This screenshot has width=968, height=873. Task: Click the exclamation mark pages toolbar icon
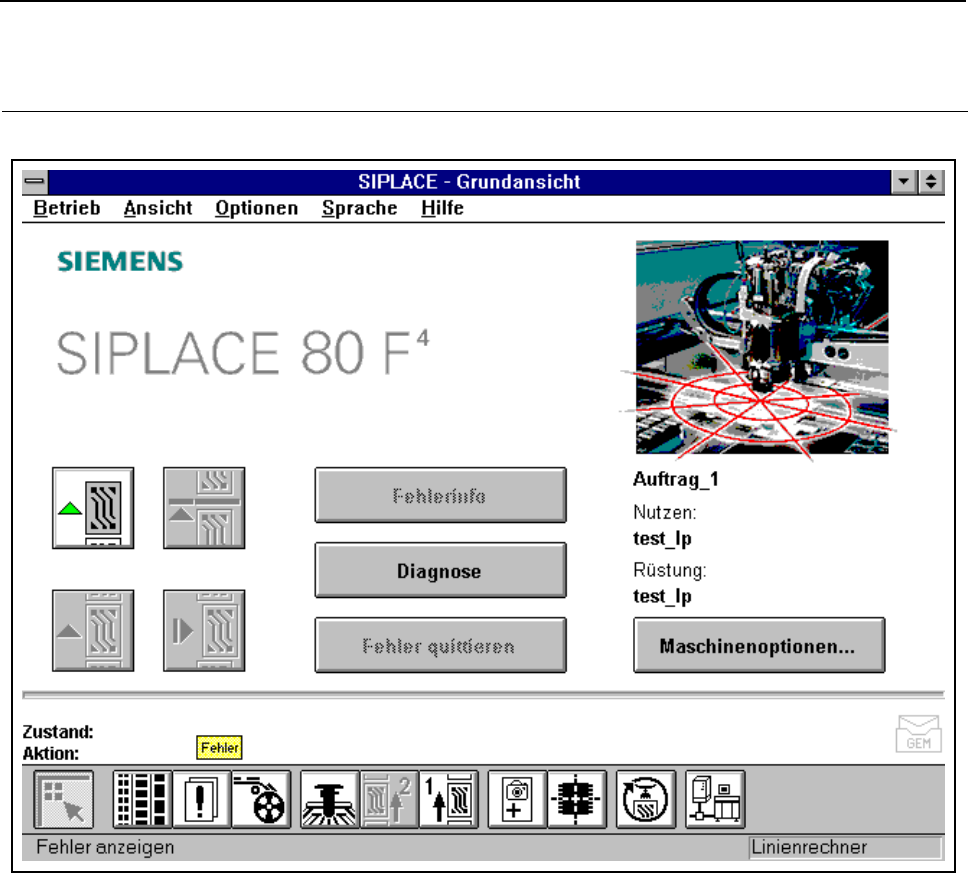point(201,800)
